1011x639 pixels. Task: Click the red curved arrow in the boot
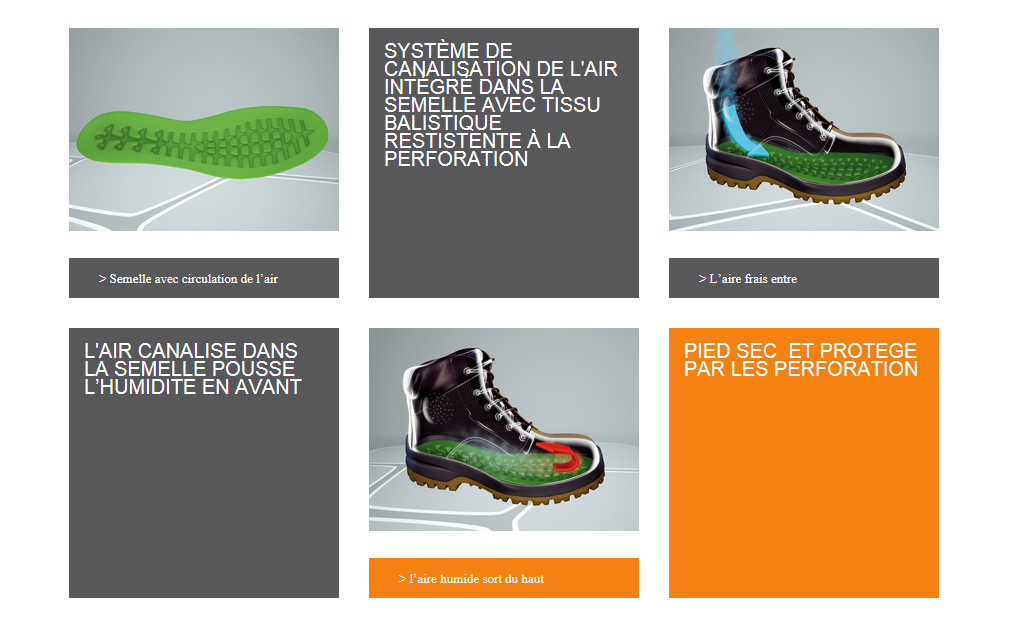click(x=560, y=456)
